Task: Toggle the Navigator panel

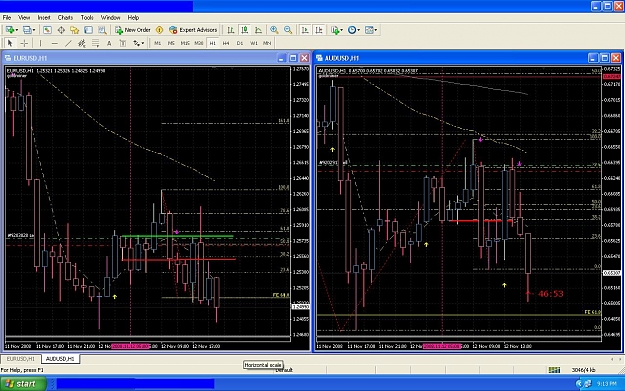Action: 75,30
